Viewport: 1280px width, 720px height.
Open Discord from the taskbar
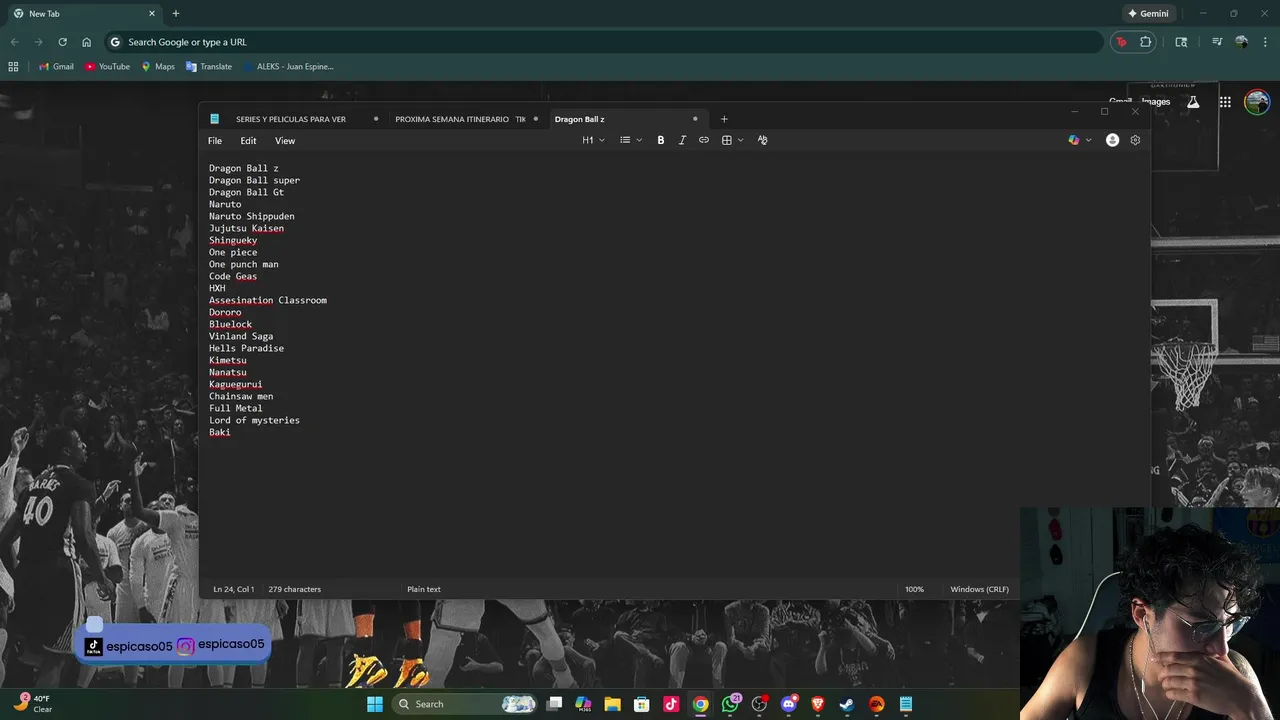point(789,704)
